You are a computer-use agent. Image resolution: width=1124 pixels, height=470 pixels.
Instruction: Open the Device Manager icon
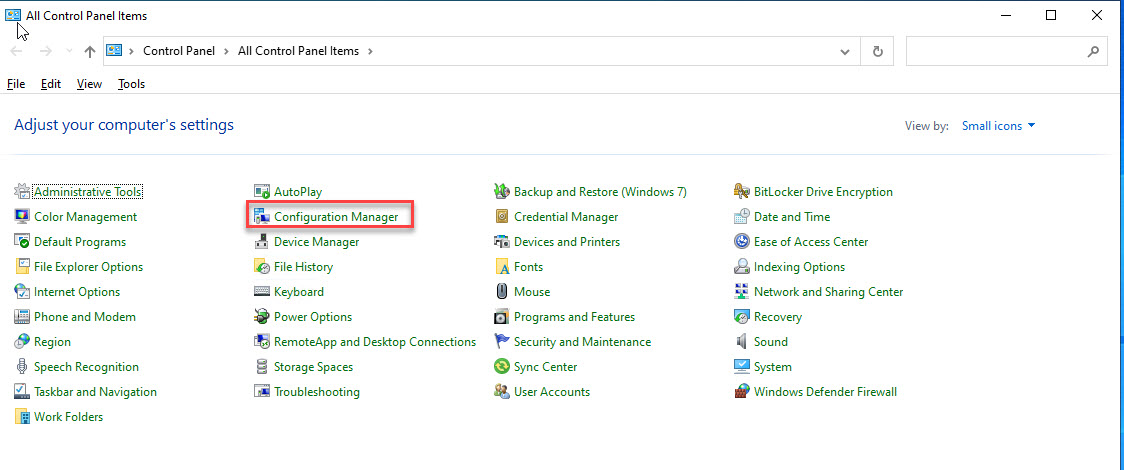click(x=262, y=242)
